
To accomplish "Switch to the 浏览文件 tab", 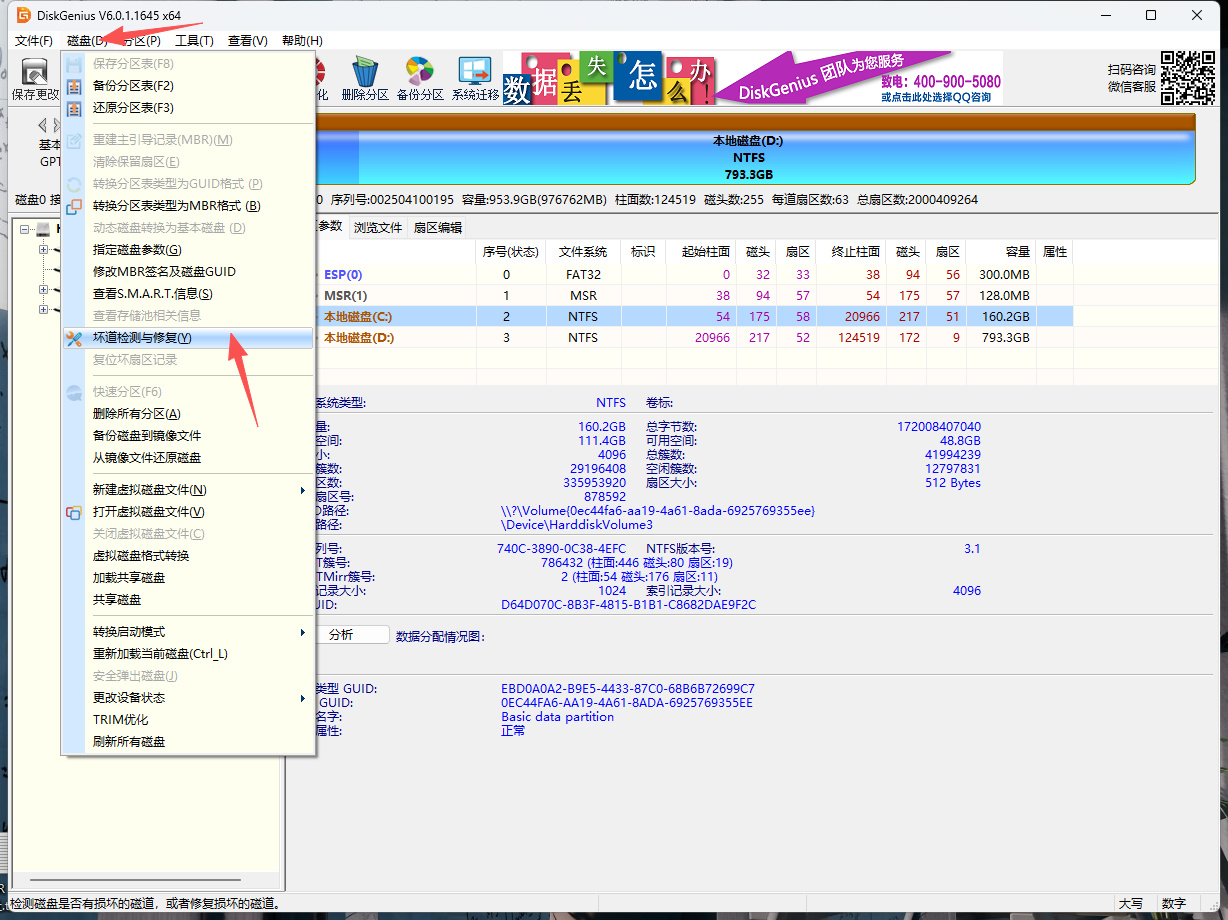I will [x=378, y=228].
